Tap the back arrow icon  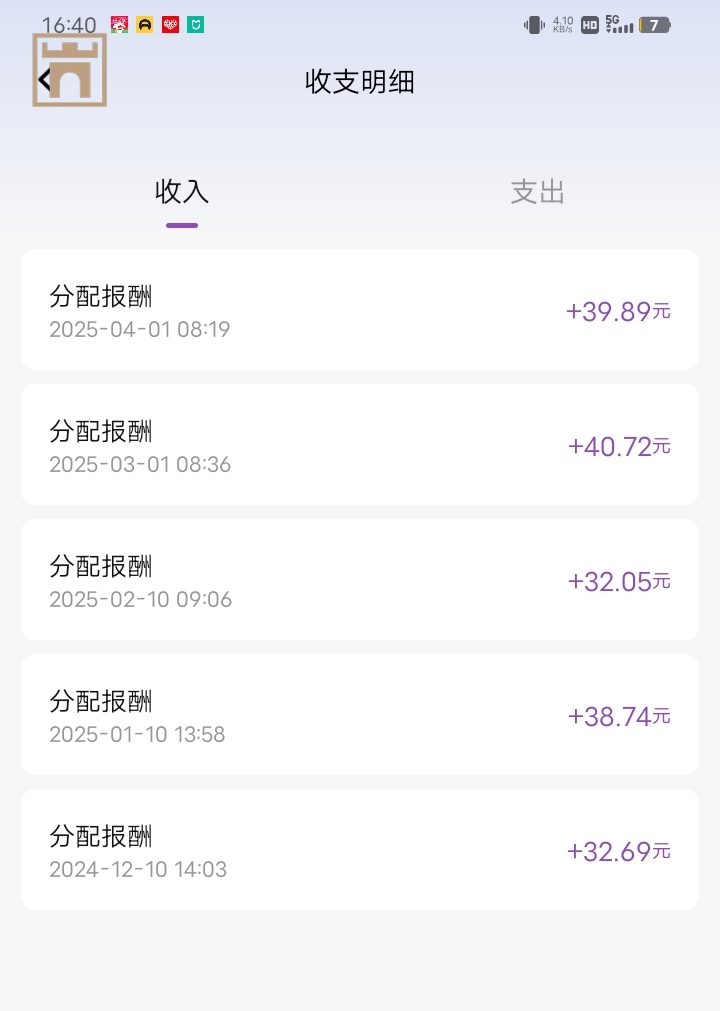point(42,79)
